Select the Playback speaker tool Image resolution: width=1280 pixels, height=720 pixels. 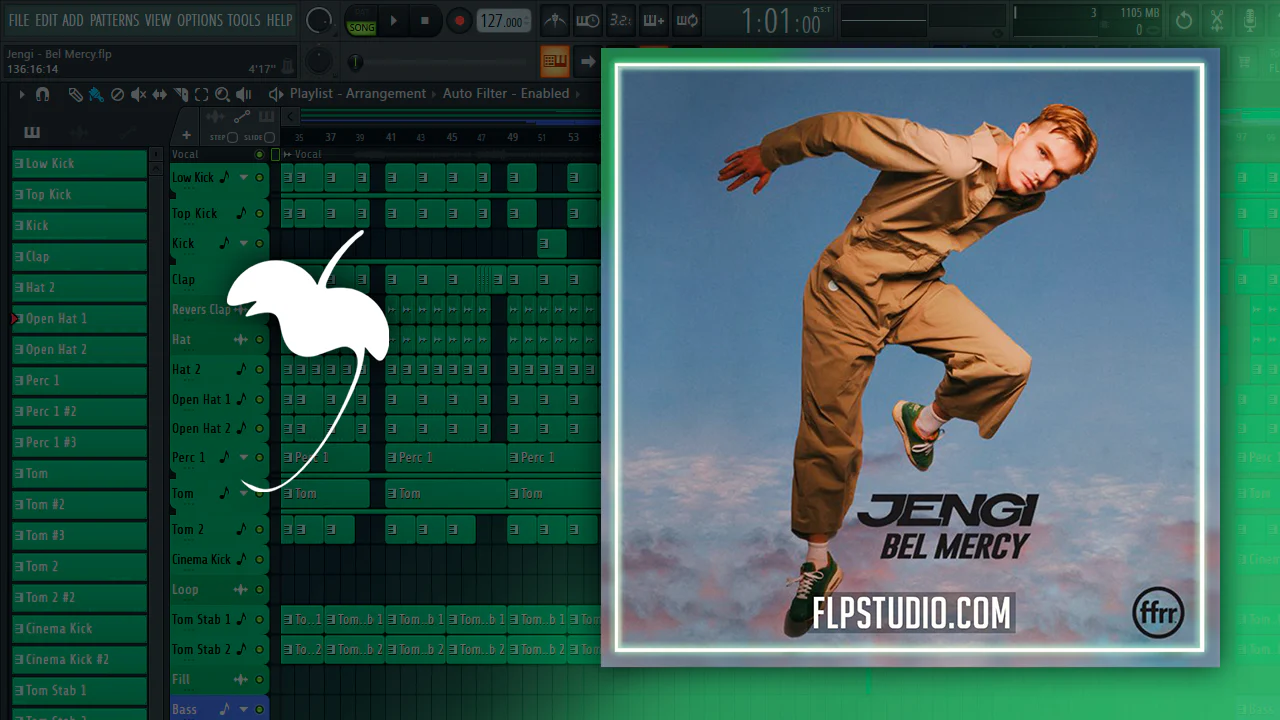[x=243, y=94]
